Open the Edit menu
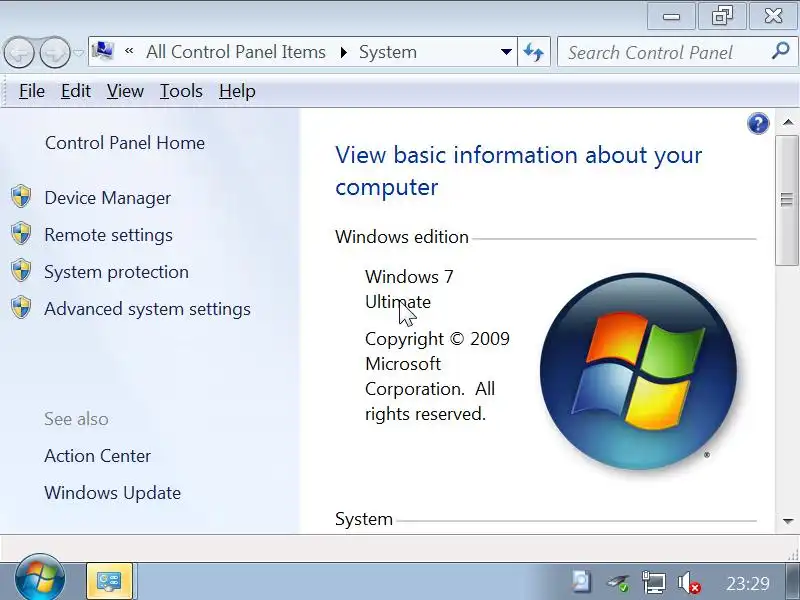 click(76, 91)
